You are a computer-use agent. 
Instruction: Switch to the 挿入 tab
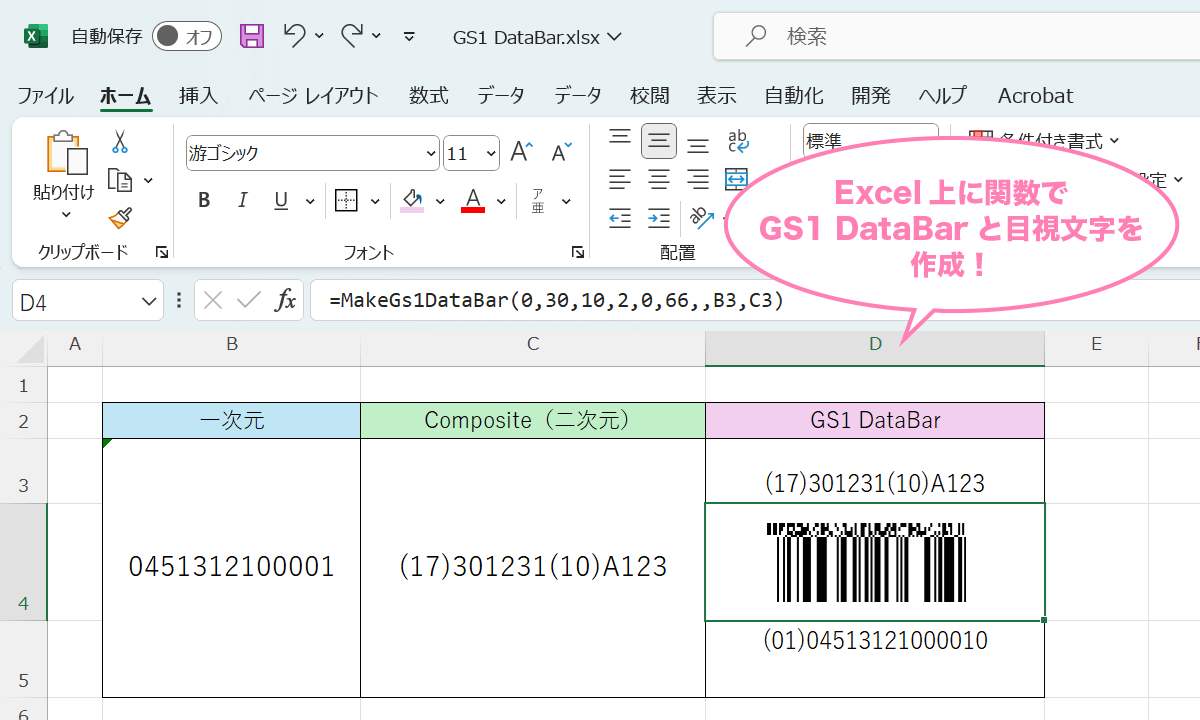pos(198,96)
